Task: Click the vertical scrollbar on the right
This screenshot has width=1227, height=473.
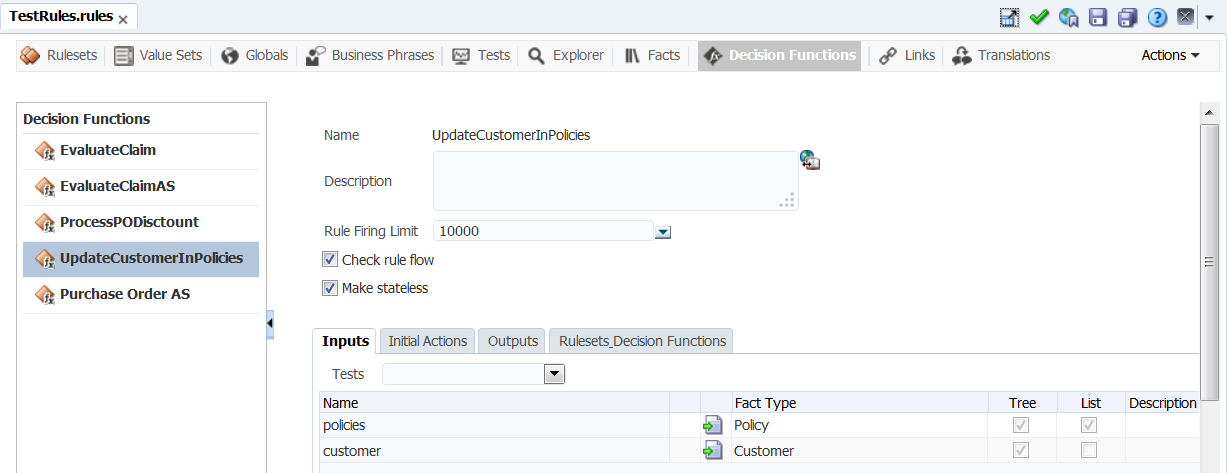Action: coord(1209,262)
